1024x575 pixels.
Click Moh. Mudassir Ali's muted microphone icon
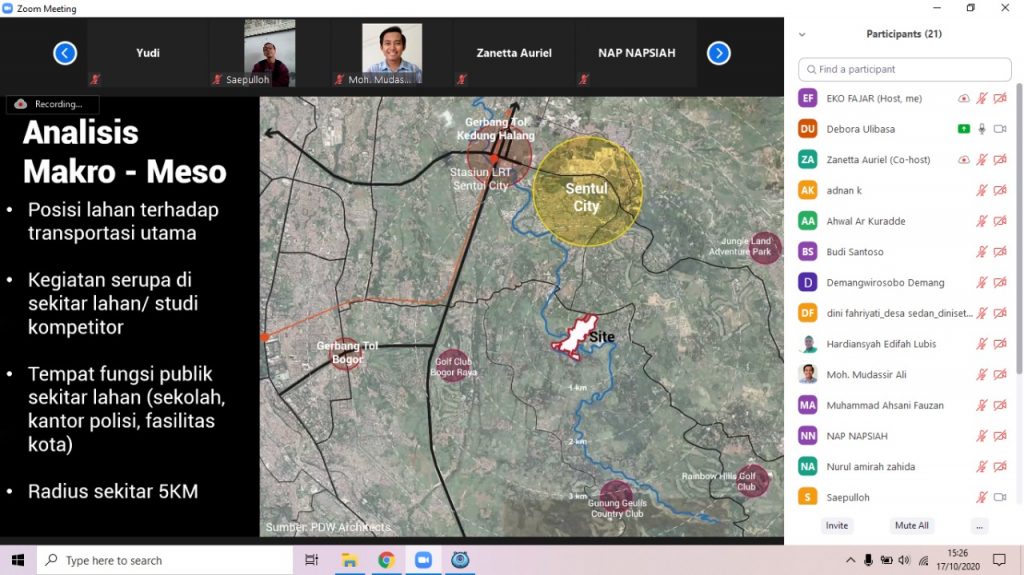(x=982, y=375)
